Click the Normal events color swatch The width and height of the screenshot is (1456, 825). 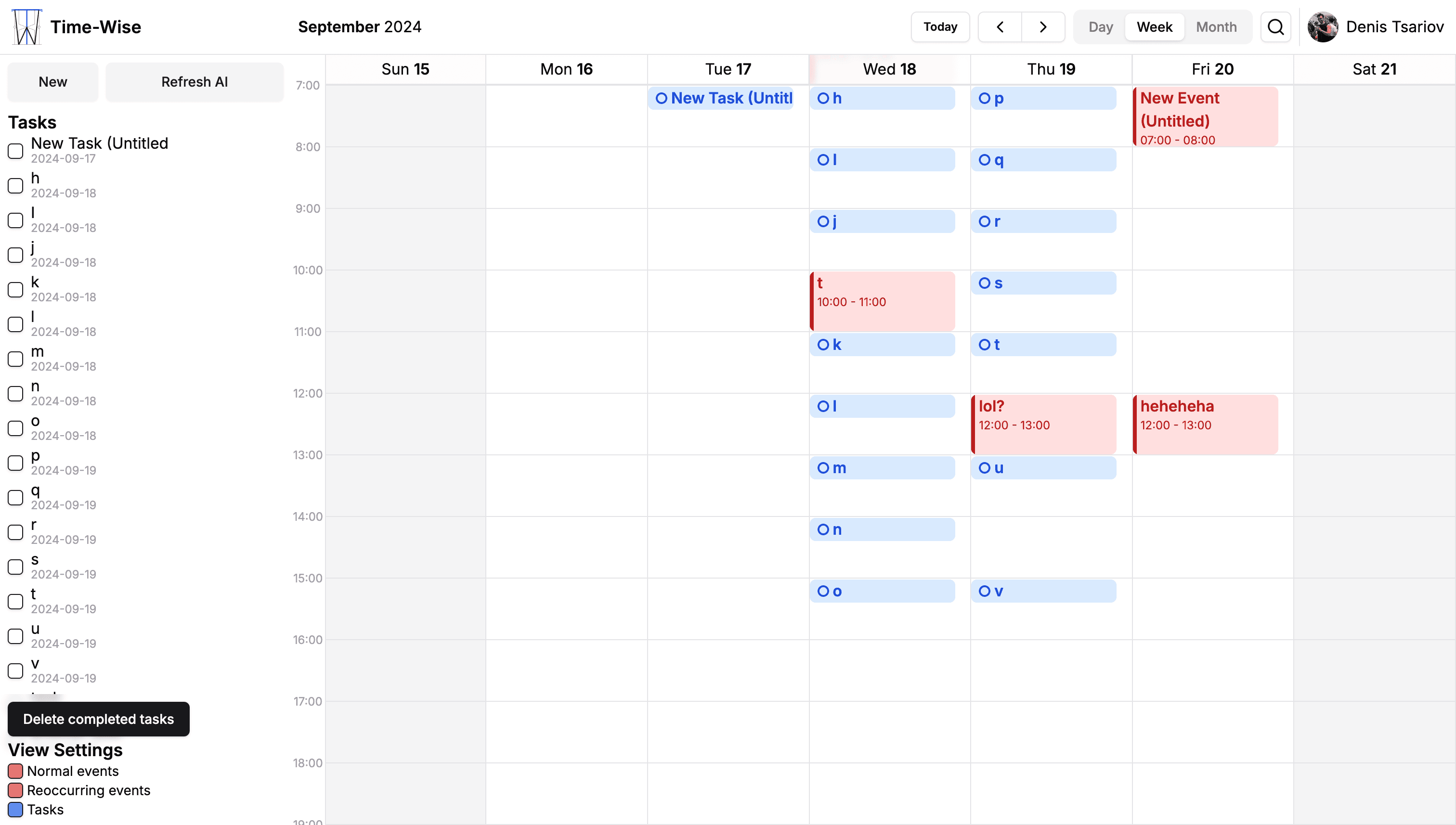[x=15, y=771]
